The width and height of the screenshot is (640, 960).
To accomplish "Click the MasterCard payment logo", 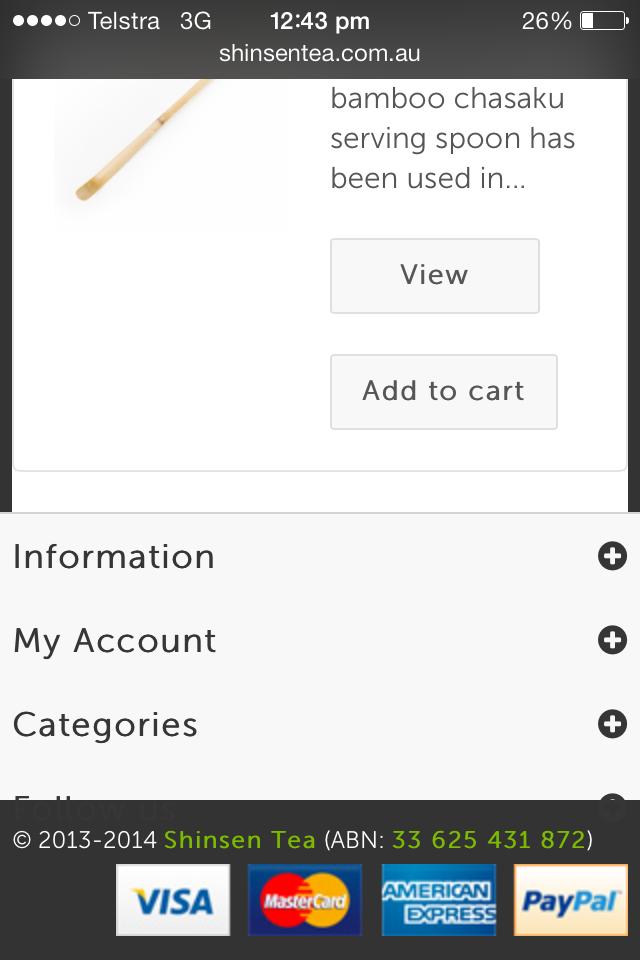I will click(x=304, y=900).
